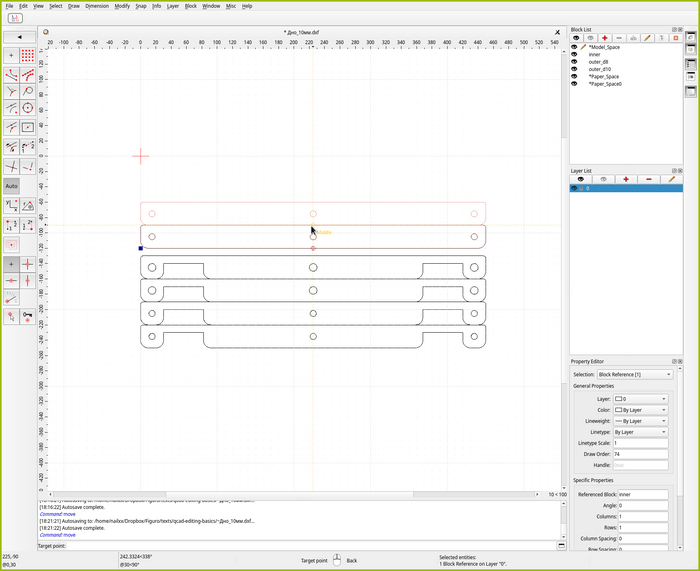Toggle visibility of the inner block
The image size is (700, 571).
574,54
